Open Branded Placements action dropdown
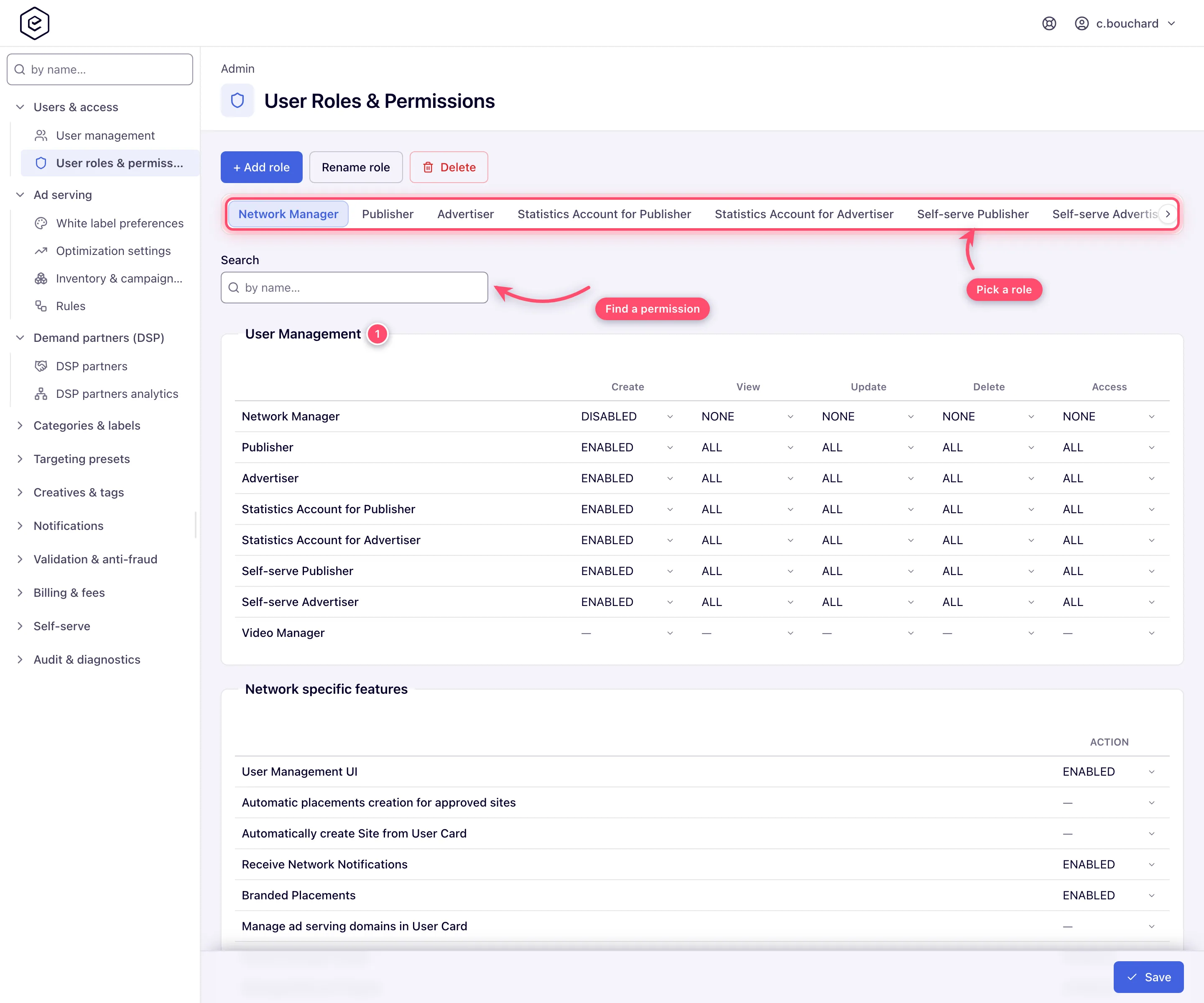This screenshot has height=1003, width=1204. tap(1109, 896)
